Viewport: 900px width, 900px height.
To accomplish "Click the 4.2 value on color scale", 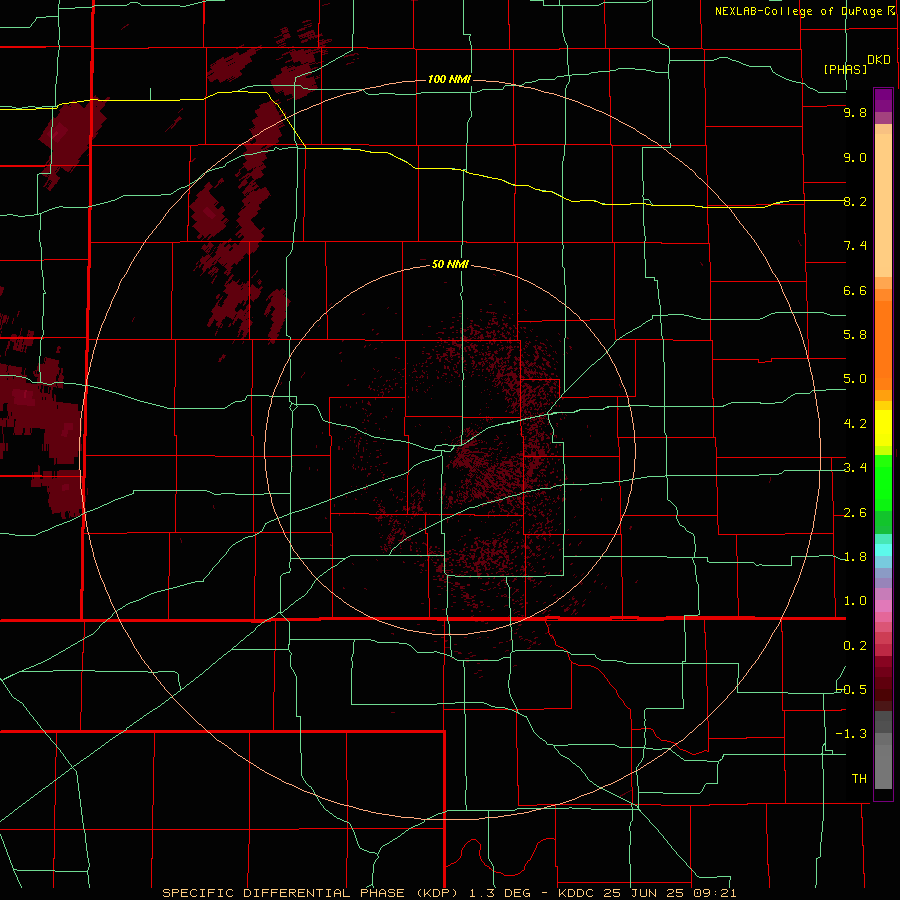I will (855, 424).
